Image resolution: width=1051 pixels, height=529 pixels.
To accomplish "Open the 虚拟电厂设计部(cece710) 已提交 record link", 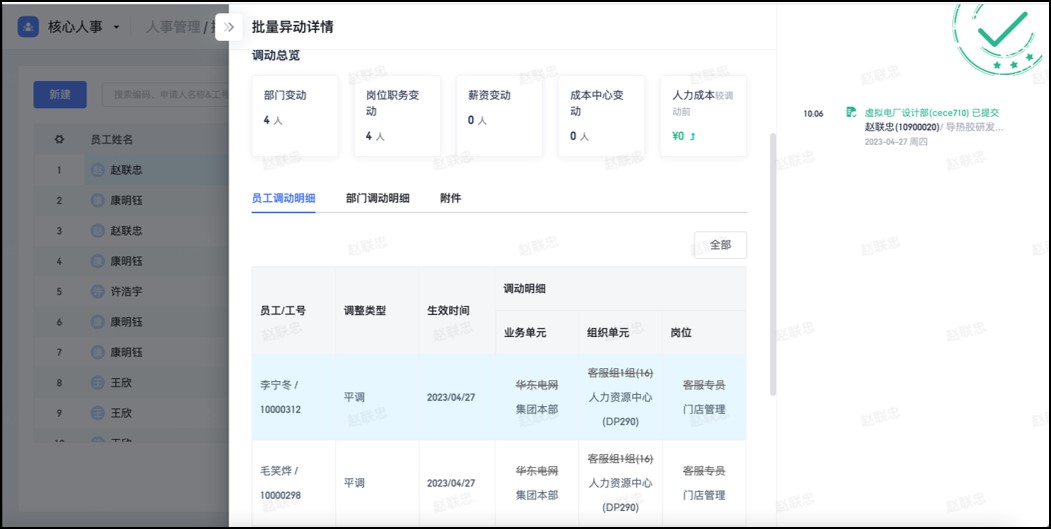I will pyautogui.click(x=931, y=113).
